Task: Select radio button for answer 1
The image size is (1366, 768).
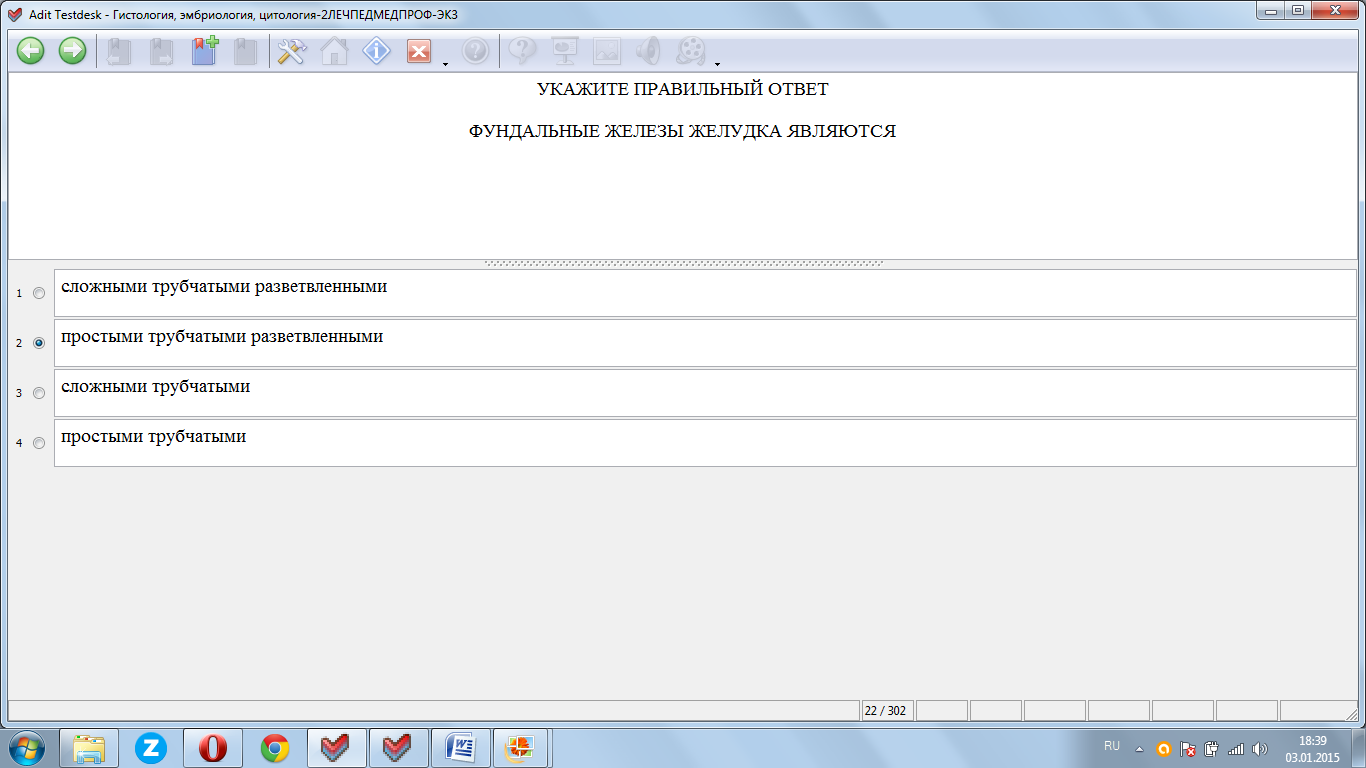Action: [39, 293]
